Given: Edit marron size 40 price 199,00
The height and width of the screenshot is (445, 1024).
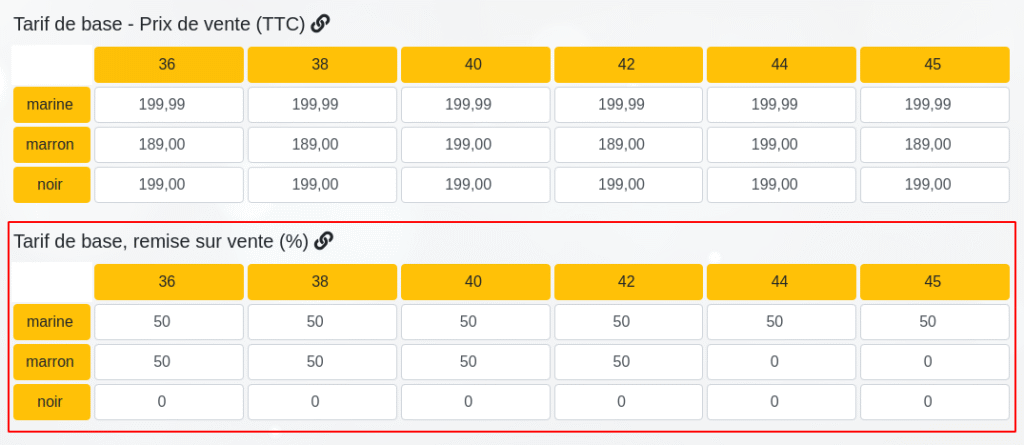Looking at the screenshot, I should 475,144.
